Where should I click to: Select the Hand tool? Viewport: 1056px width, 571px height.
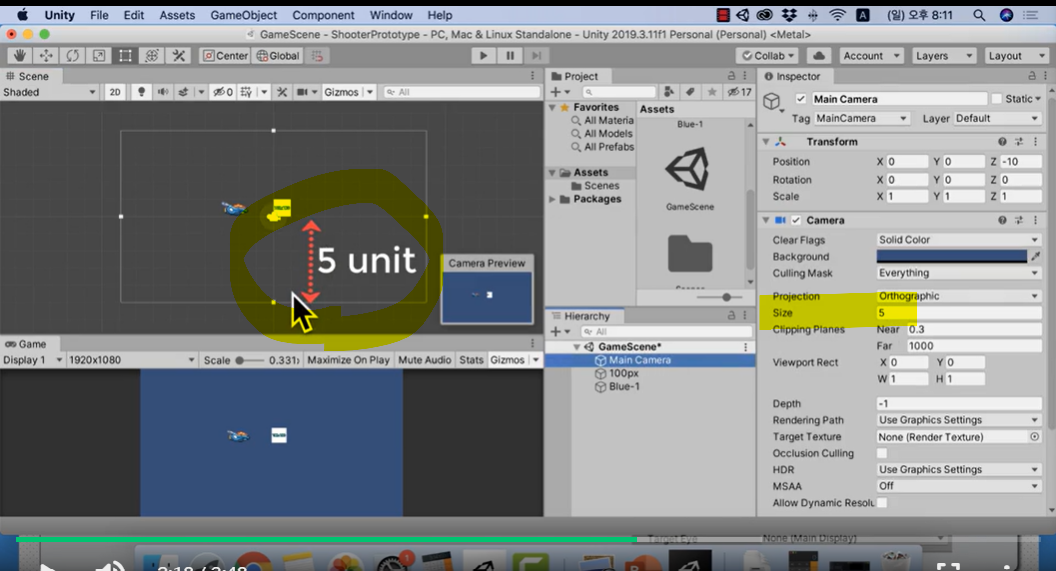pyautogui.click(x=20, y=56)
